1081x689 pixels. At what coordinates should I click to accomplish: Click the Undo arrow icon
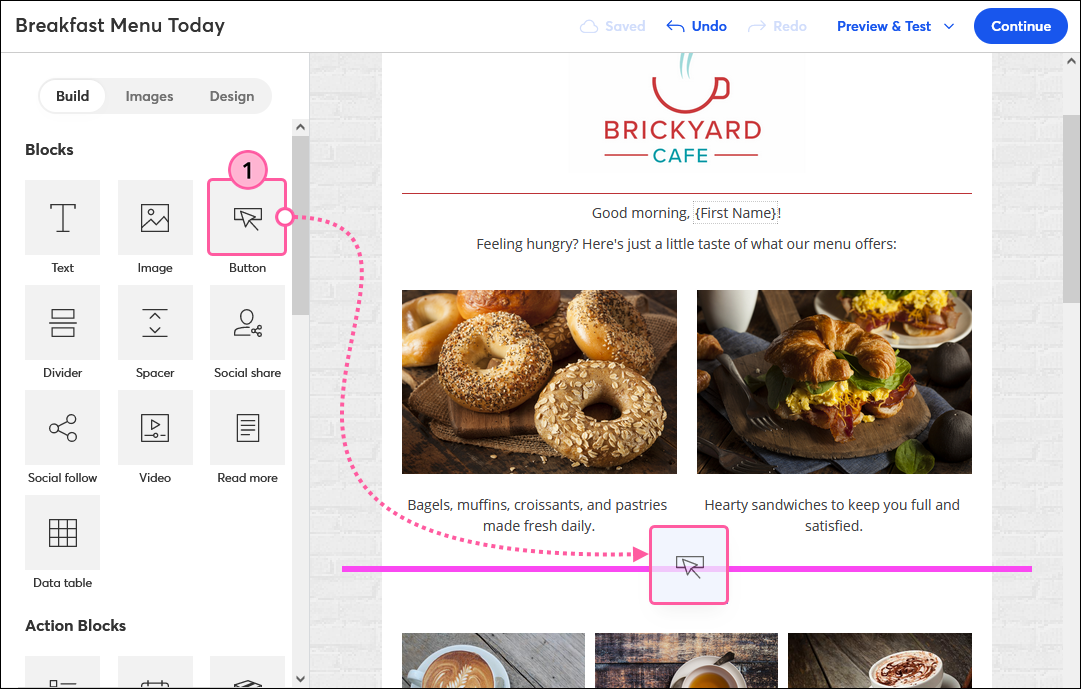click(x=676, y=26)
